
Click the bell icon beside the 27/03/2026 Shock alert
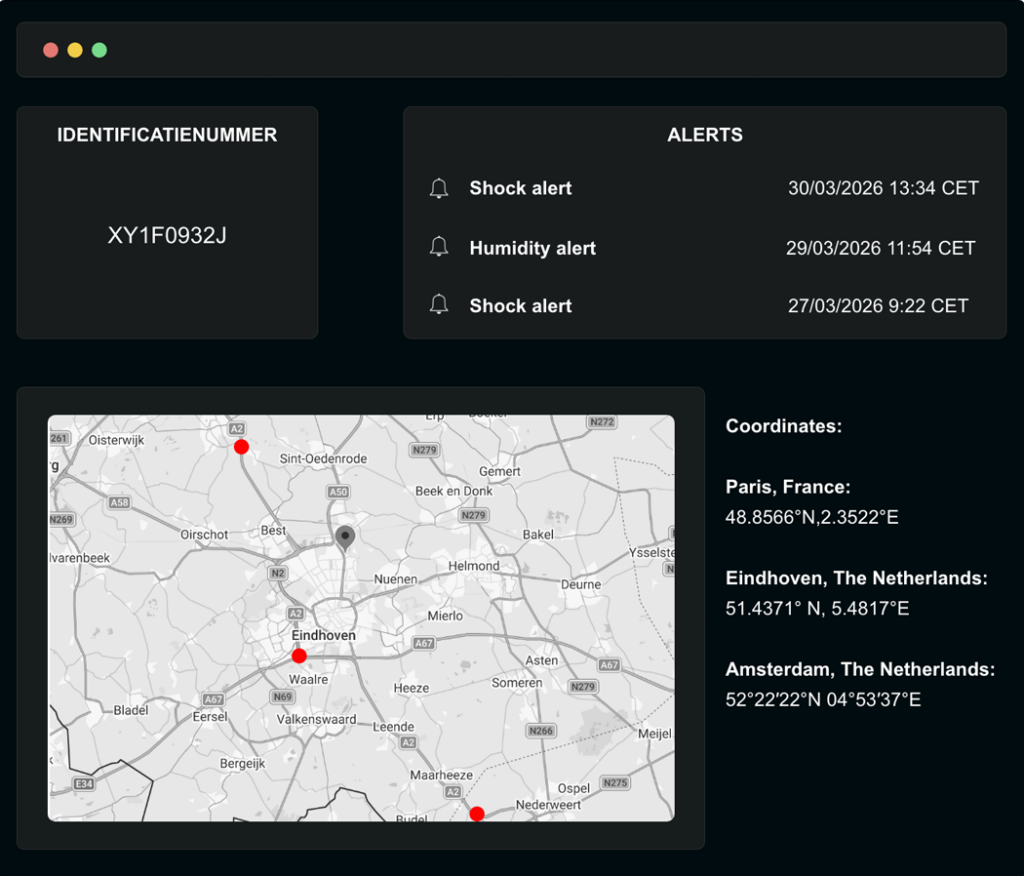click(438, 306)
